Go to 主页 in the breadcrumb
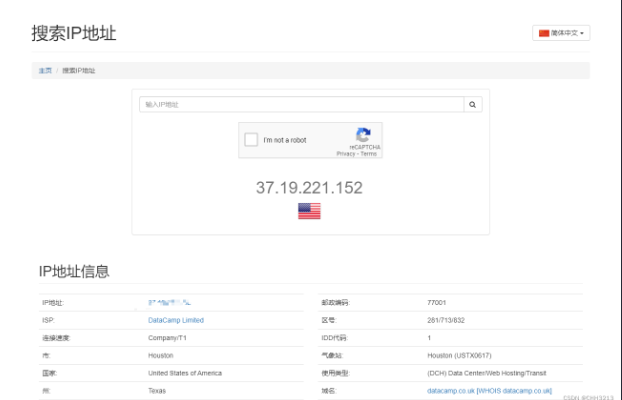Viewport: 622px width, 400px height. pos(45,71)
